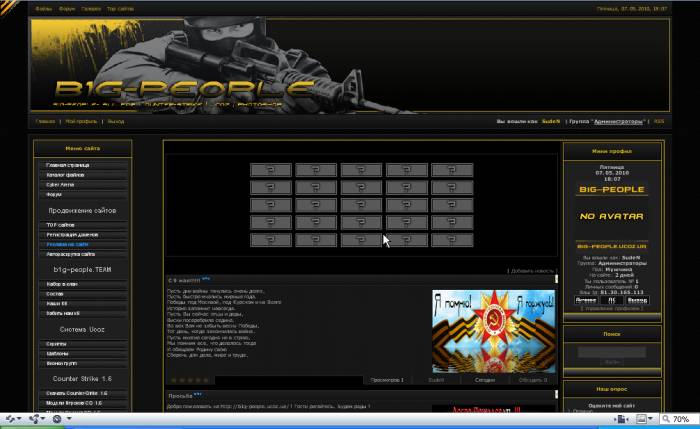Click the Добавить новость link
The height and width of the screenshot is (429, 700).
(531, 271)
